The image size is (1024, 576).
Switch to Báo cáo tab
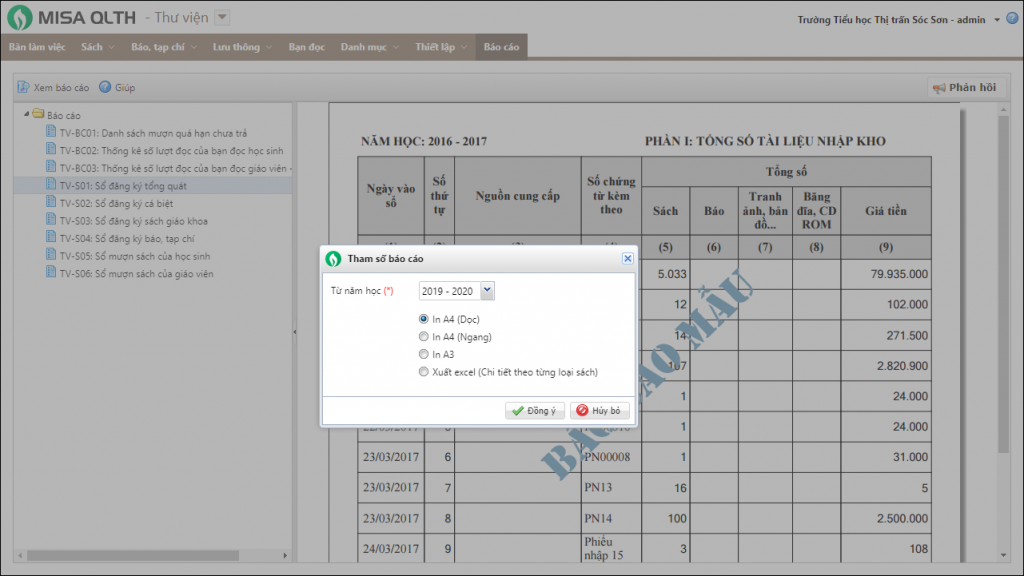(x=502, y=47)
